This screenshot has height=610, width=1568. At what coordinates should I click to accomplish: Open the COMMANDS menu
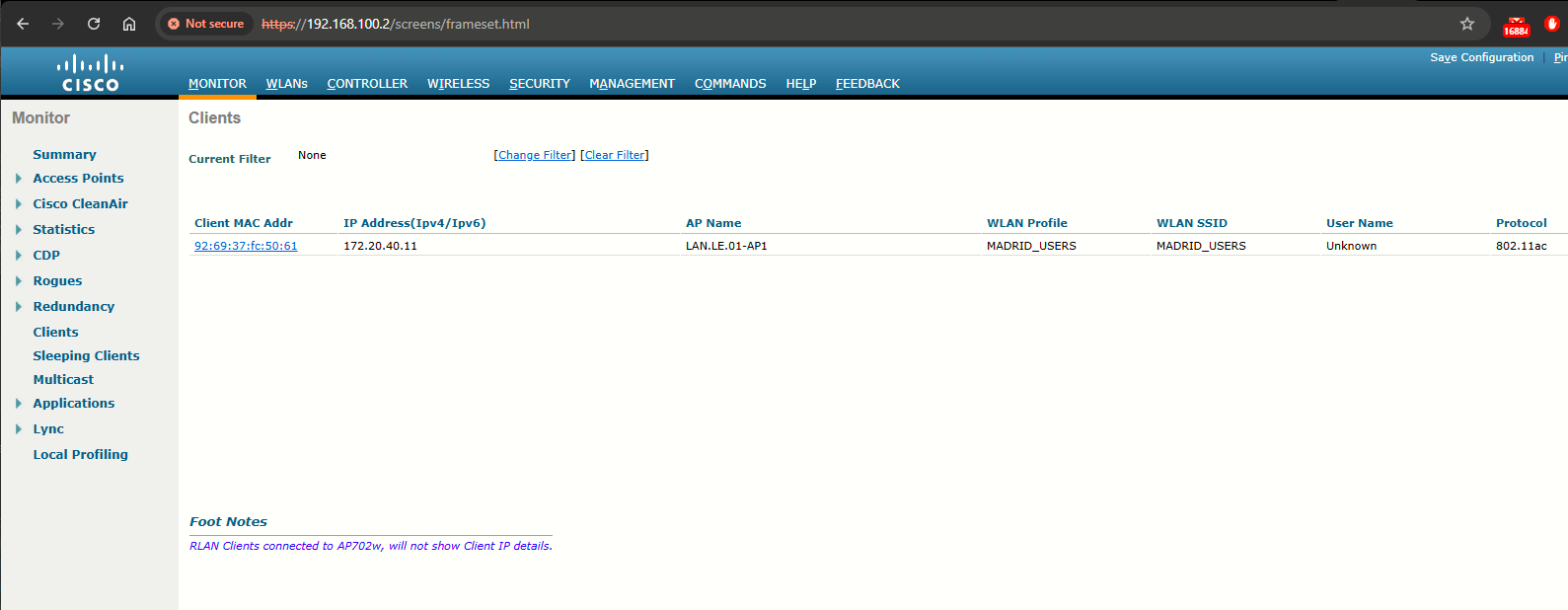(x=730, y=84)
